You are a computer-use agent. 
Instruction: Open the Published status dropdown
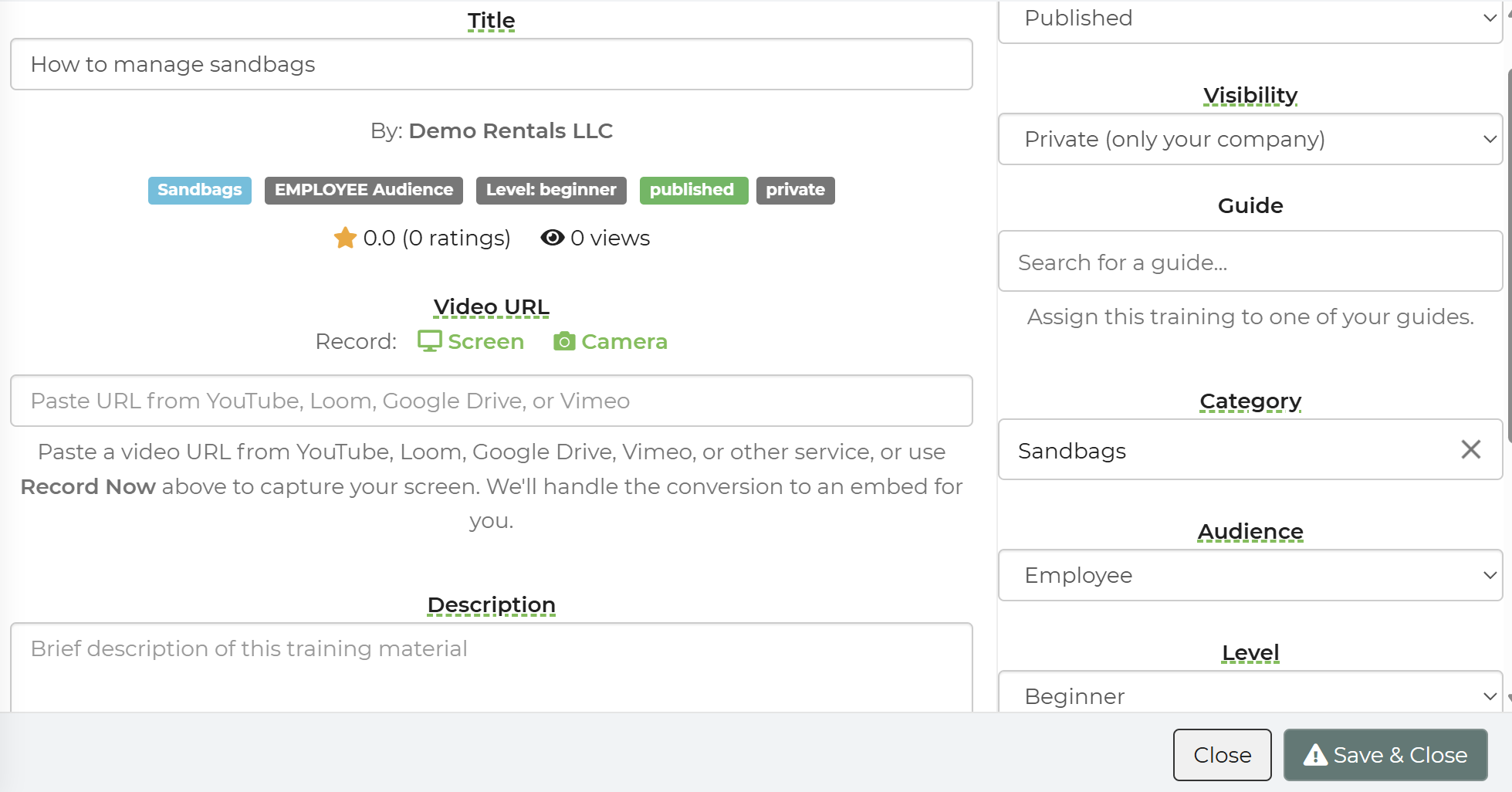1250,19
